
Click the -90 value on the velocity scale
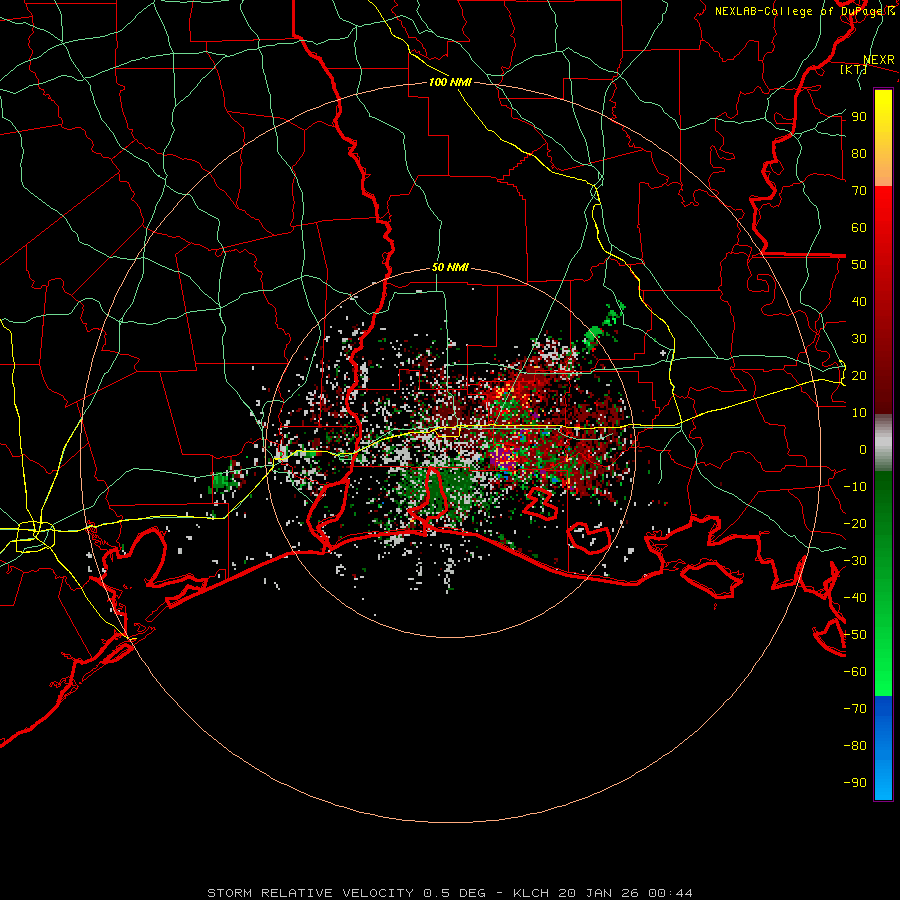point(855,783)
